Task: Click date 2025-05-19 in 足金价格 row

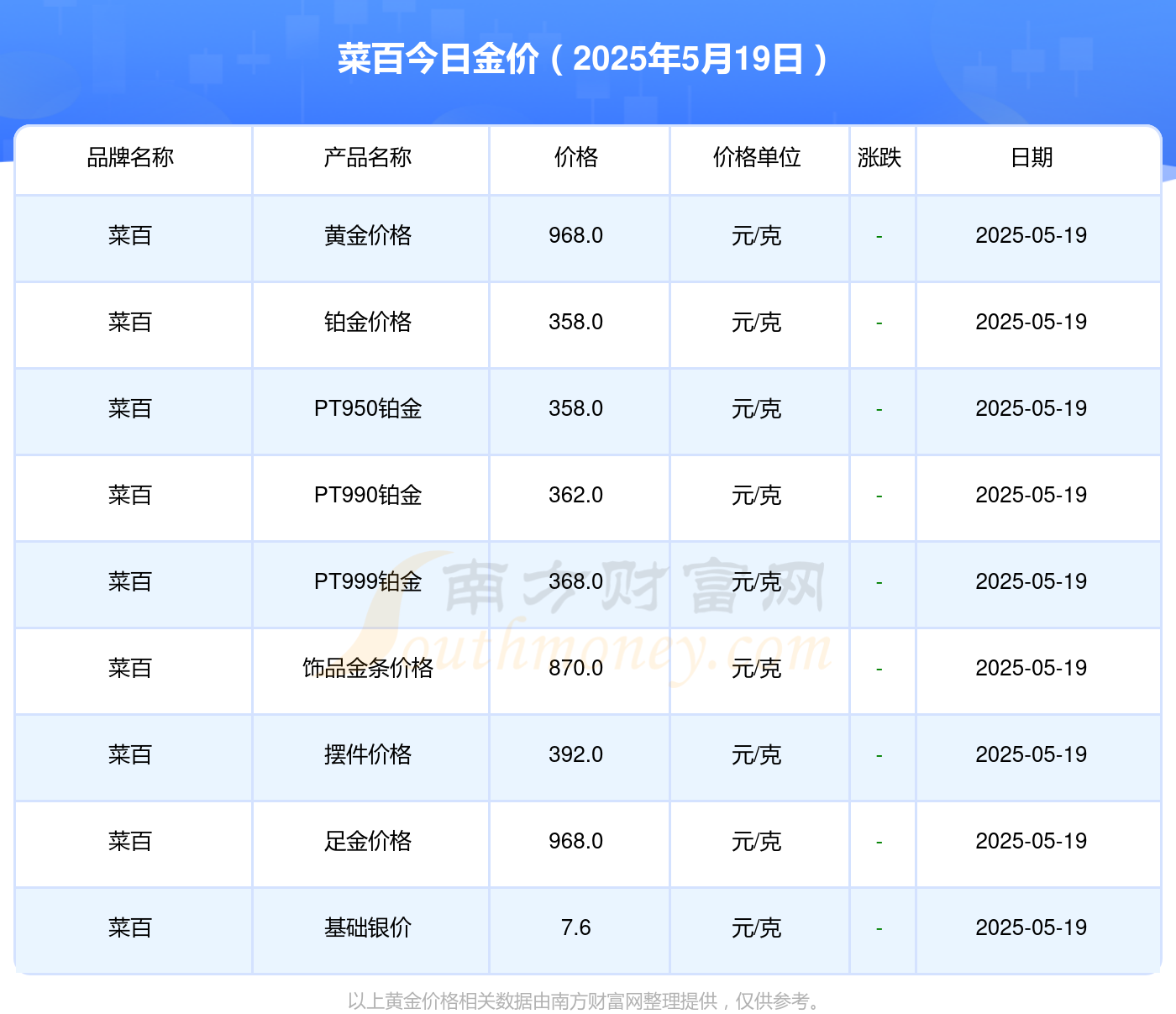Action: click(1032, 841)
